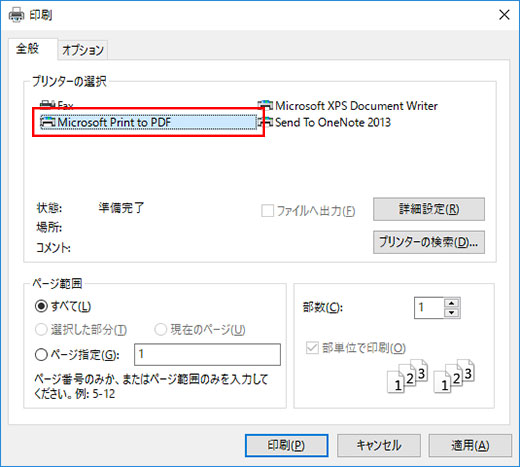Click the キャンセル button
The image size is (520, 467).
[379, 445]
